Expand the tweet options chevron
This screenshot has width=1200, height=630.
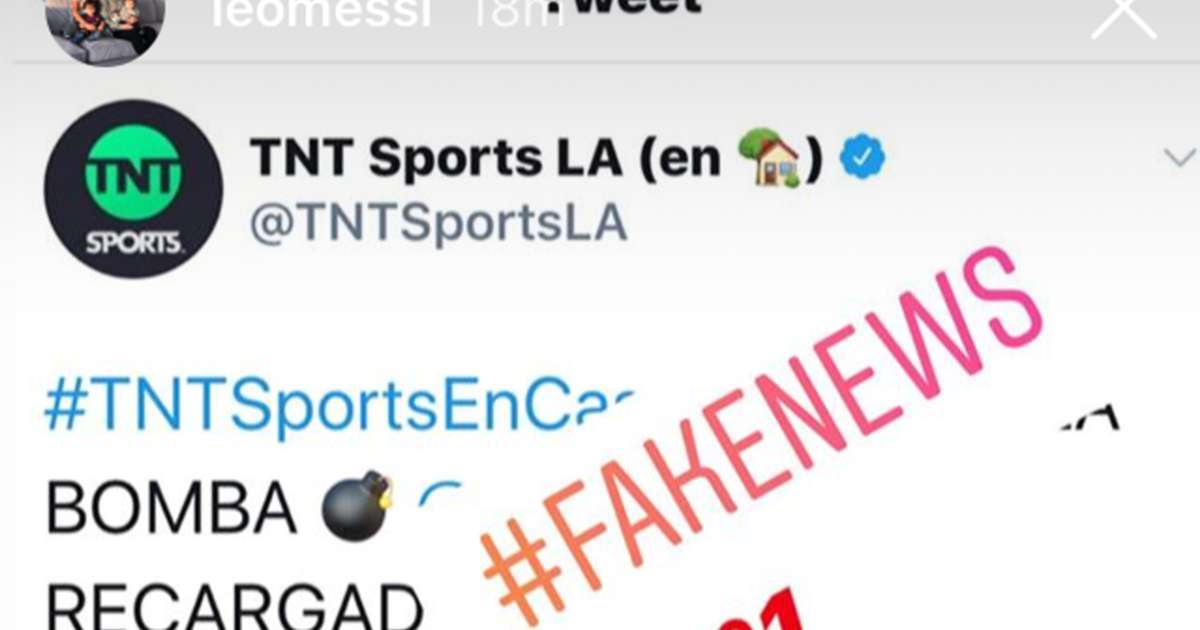click(1180, 157)
